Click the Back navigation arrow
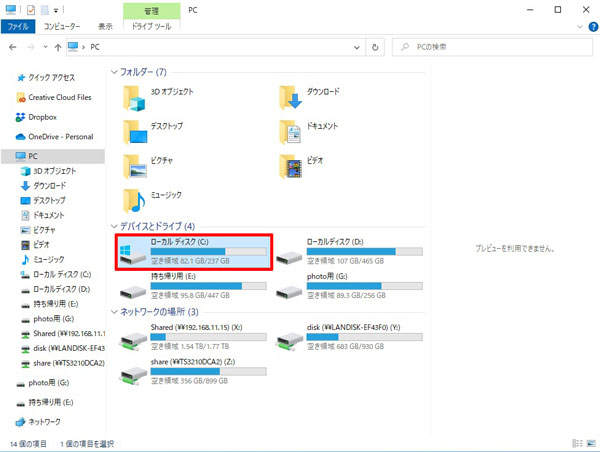 13,47
